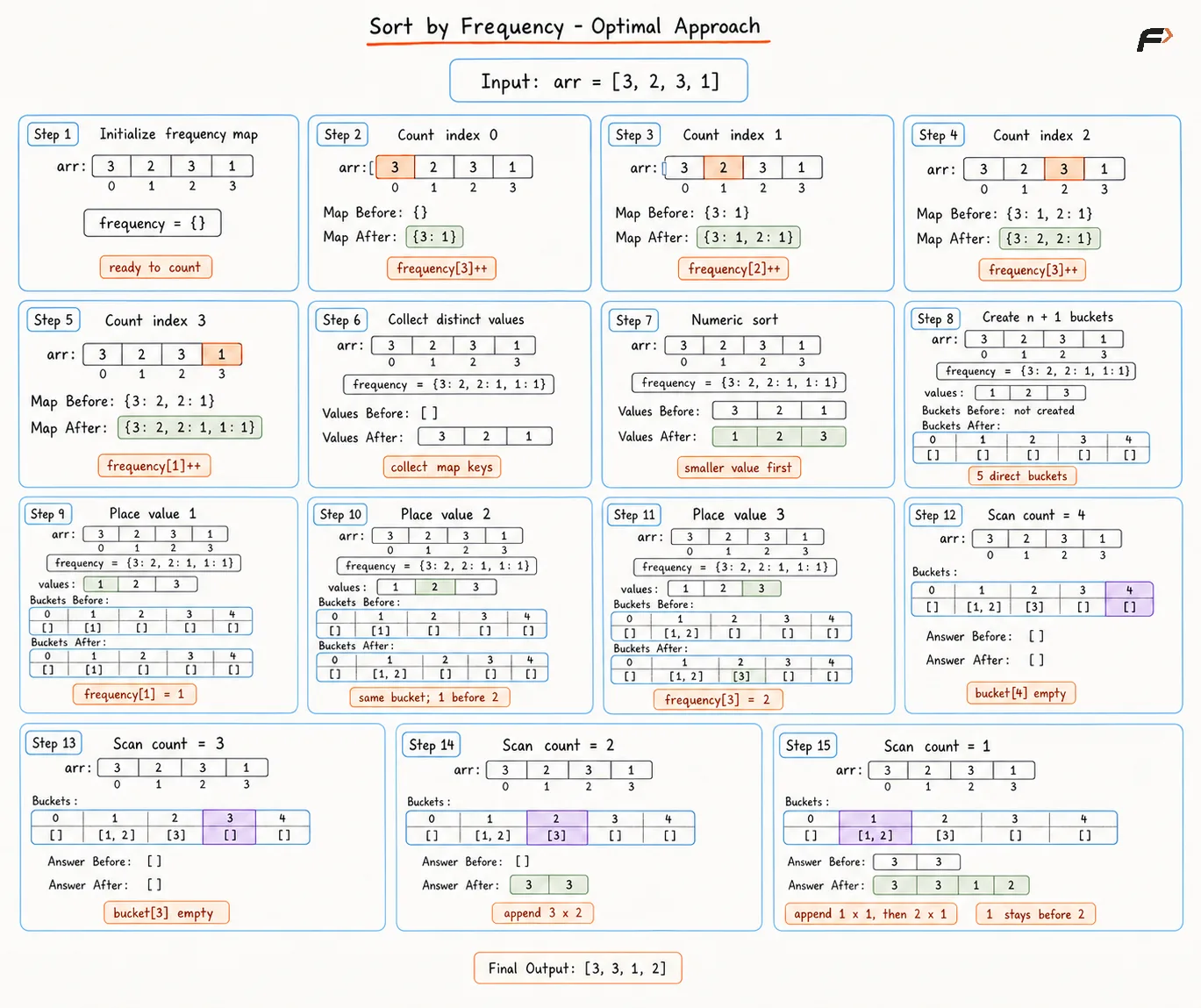Click the 'Step 5' label
Viewport: 1201px width, 1008px height.
(54, 320)
